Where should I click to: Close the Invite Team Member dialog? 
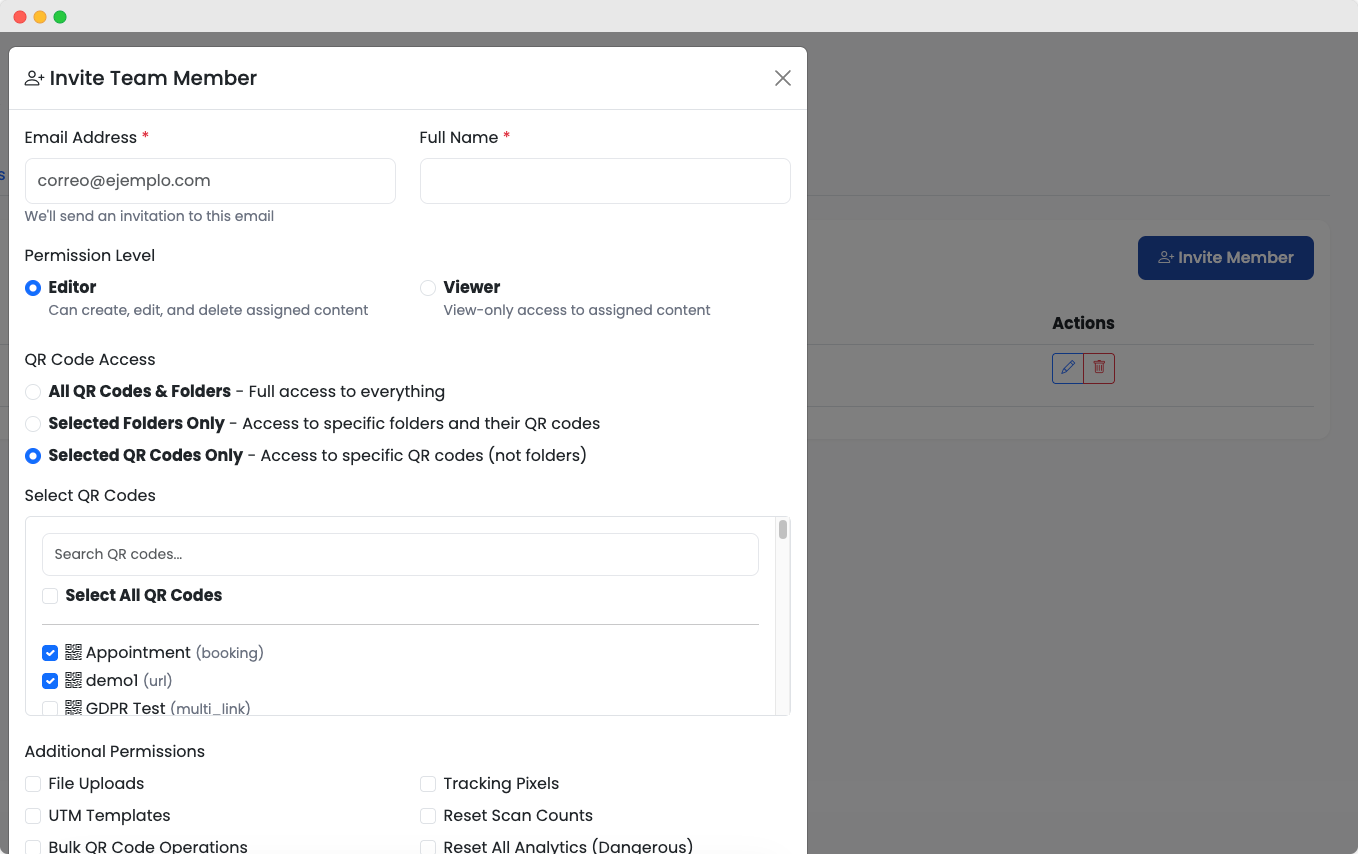[783, 78]
